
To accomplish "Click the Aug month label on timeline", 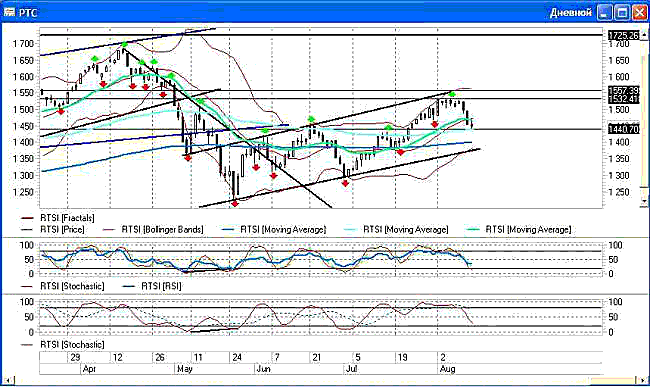I will pyautogui.click(x=448, y=369).
